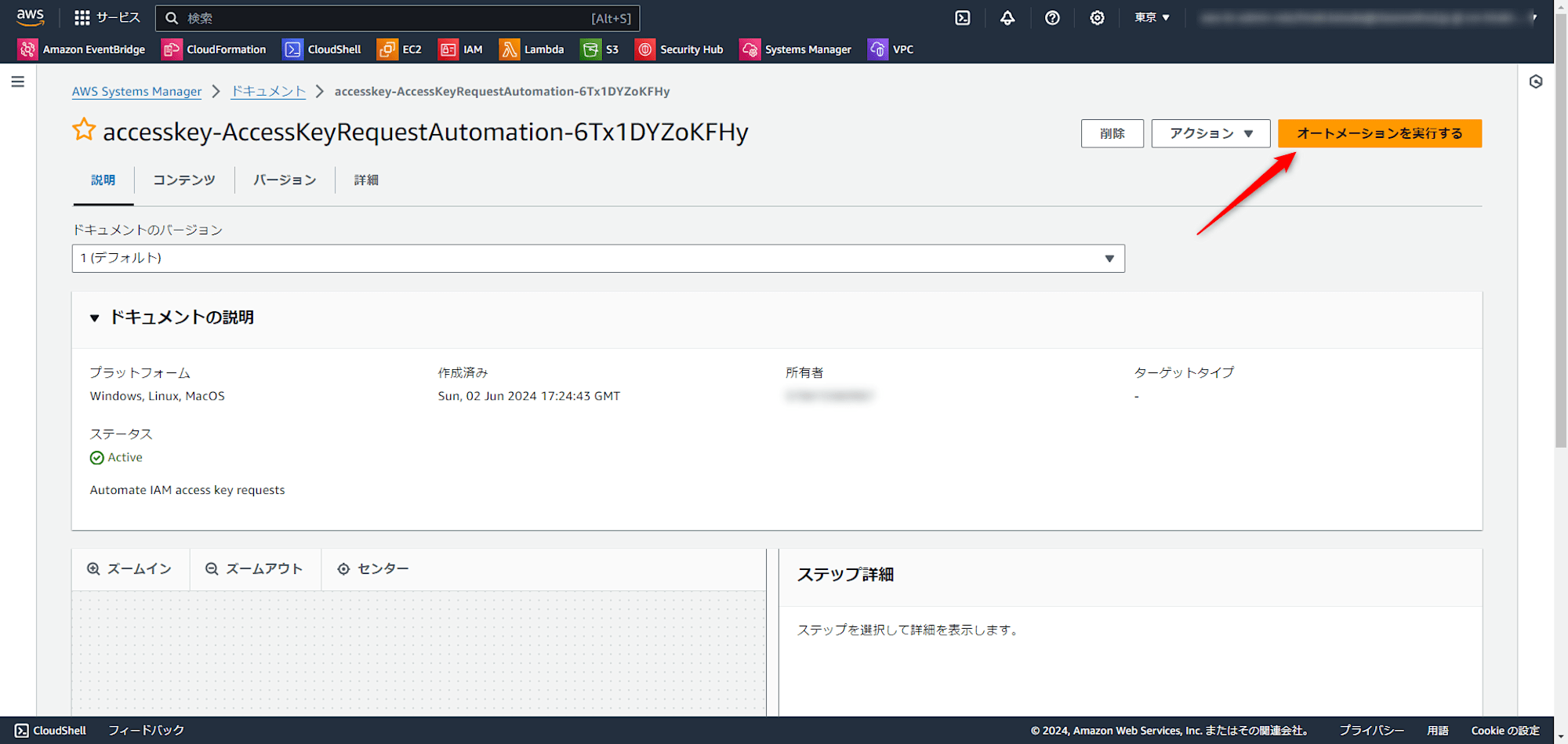This screenshot has width=1568, height=744.
Task: Switch to the バージョン tab
Action: click(285, 180)
